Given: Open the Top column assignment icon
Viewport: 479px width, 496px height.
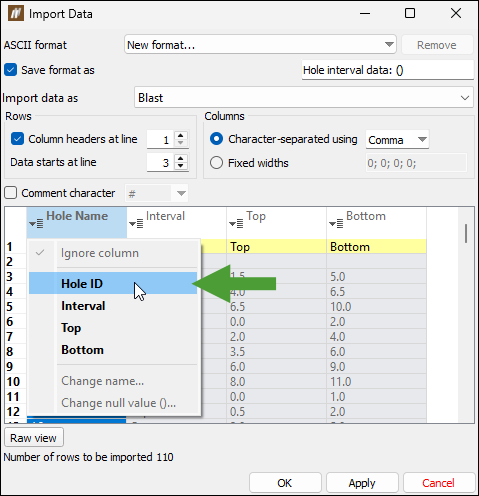Looking at the screenshot, I should [236, 223].
